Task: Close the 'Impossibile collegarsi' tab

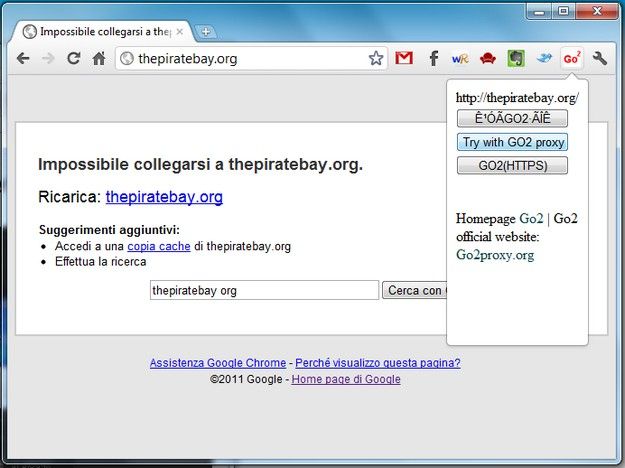Action: pos(180,31)
